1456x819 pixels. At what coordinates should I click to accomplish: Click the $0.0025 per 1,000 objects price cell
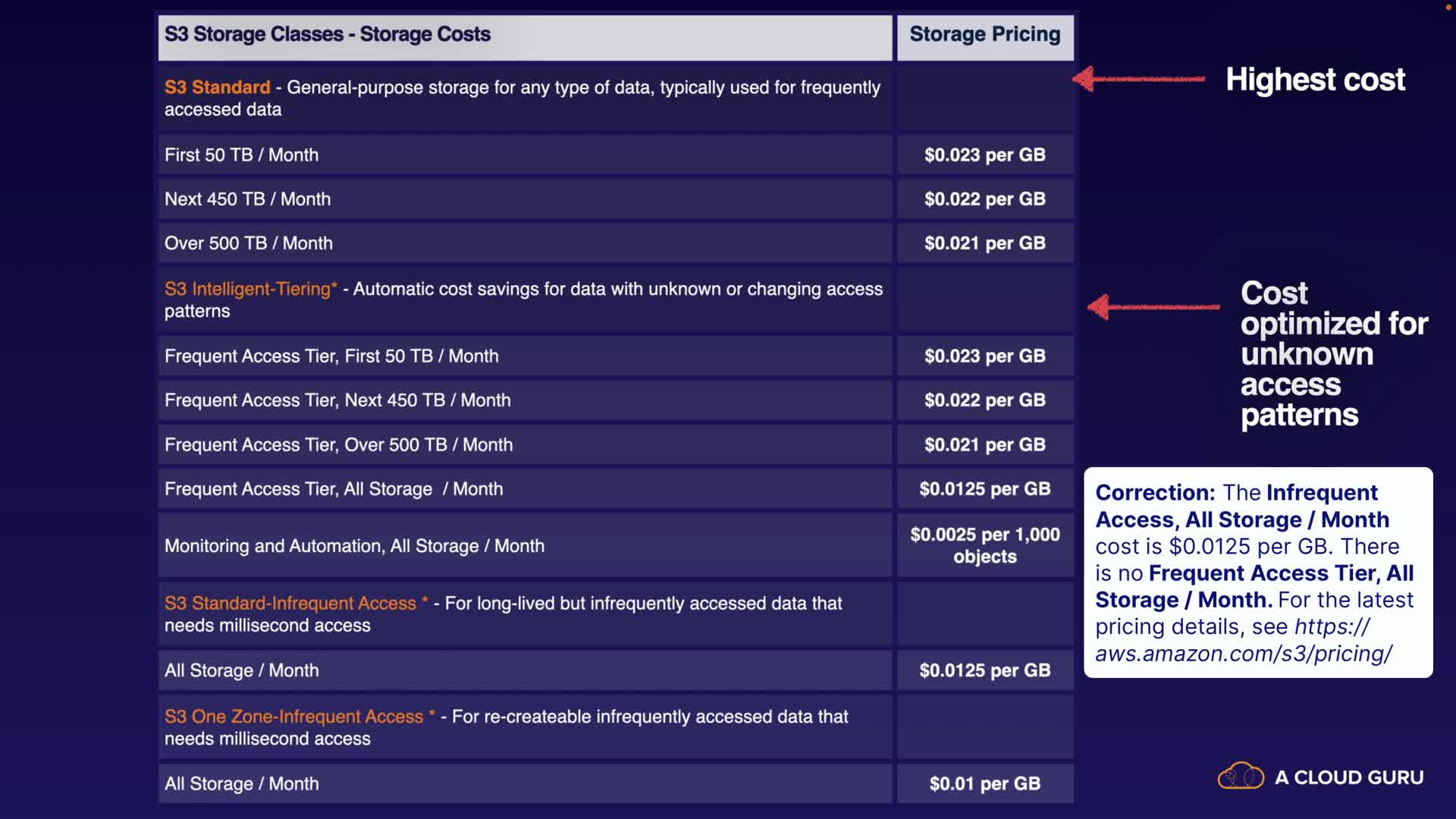[984, 545]
